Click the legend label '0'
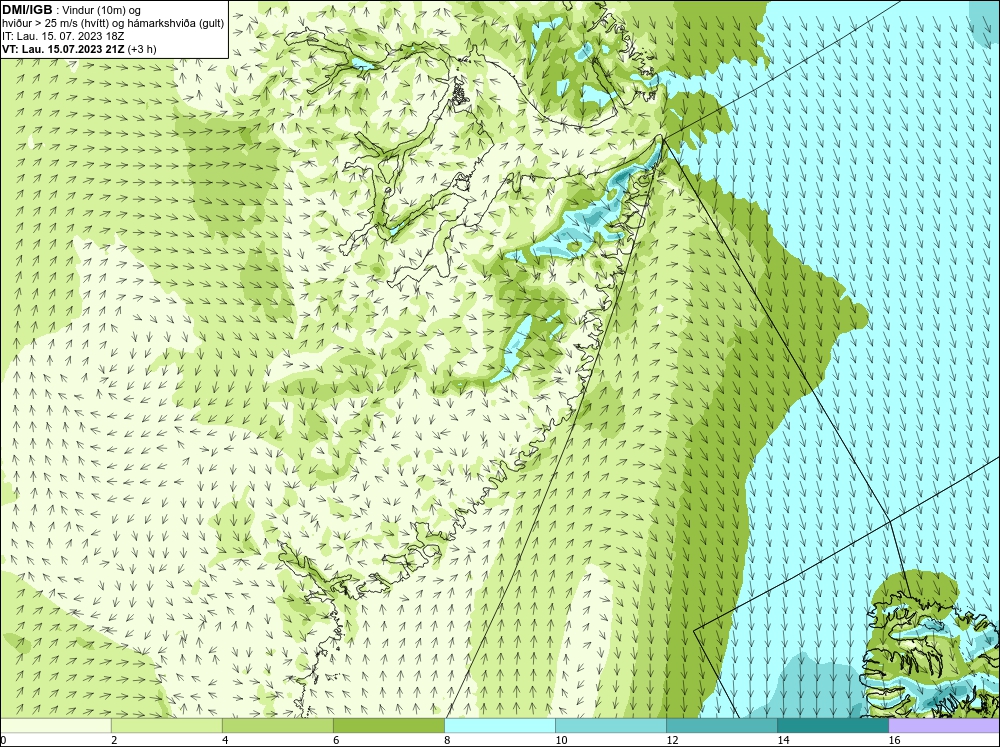Viewport: 1000px width, 747px height. pos(3,740)
